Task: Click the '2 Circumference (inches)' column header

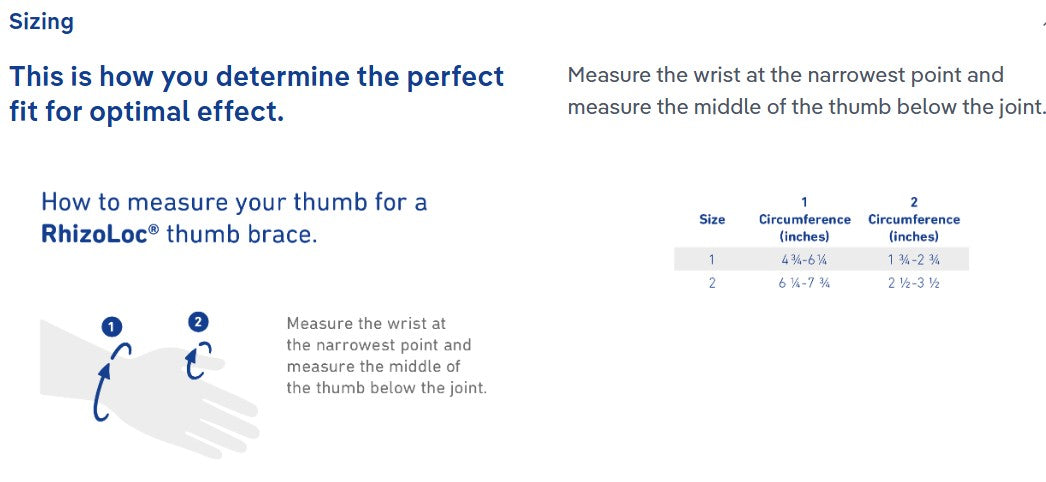Action: click(913, 219)
